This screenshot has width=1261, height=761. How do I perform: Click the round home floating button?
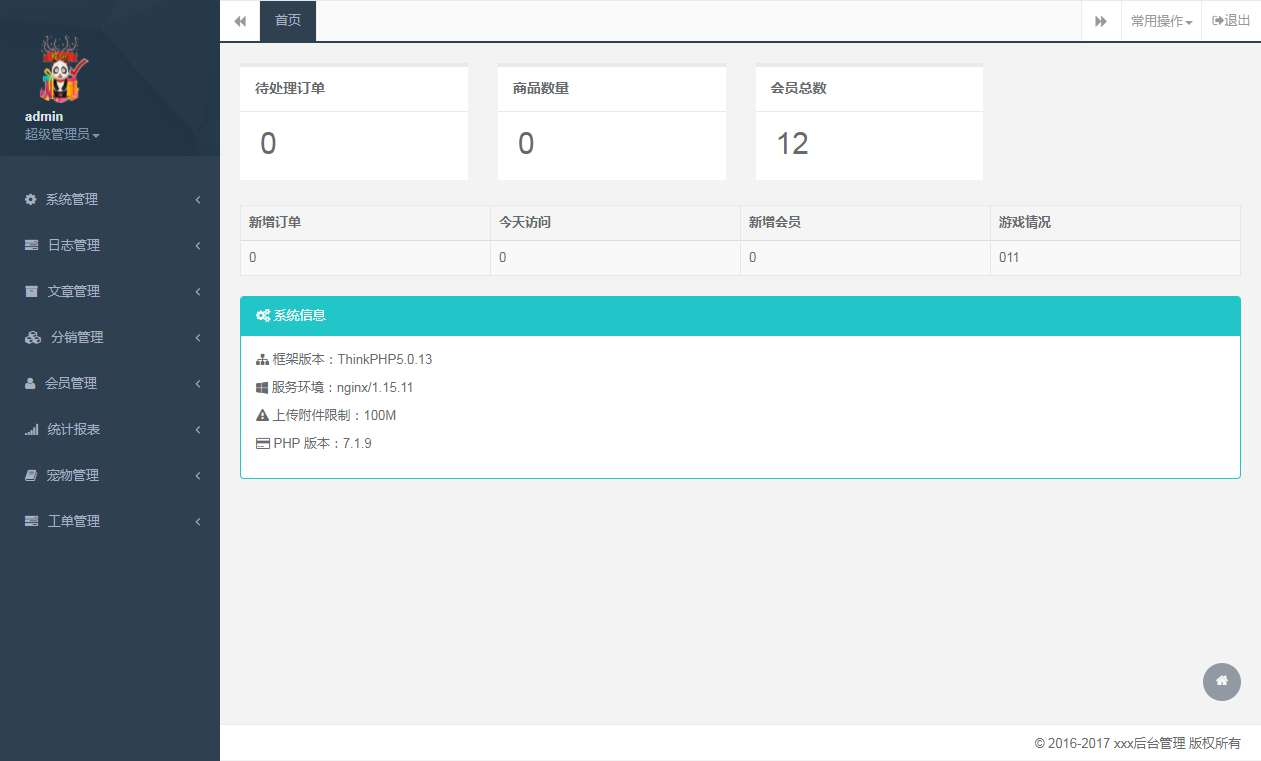point(1221,681)
